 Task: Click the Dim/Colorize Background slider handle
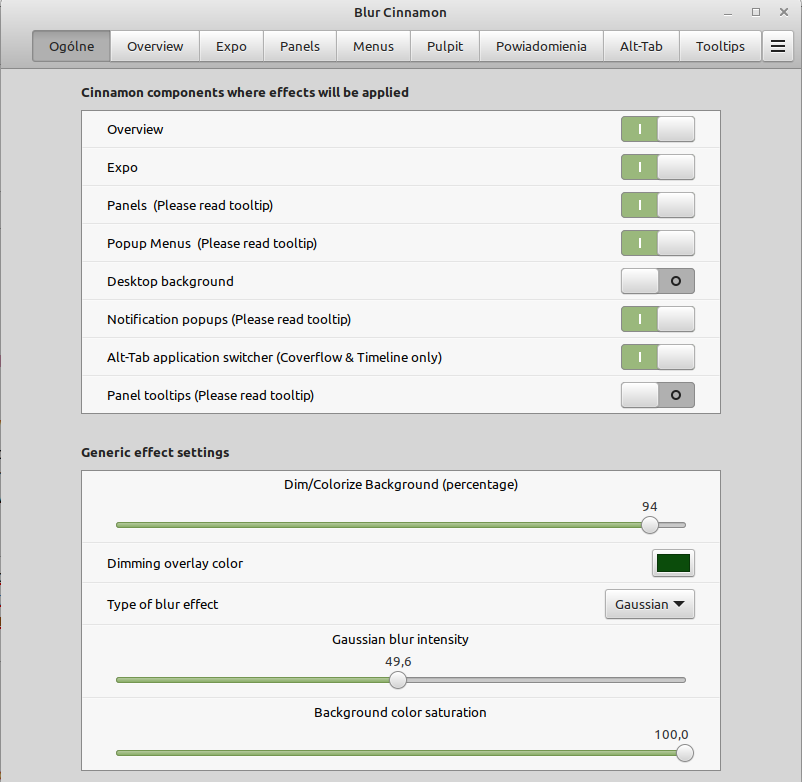tap(650, 525)
